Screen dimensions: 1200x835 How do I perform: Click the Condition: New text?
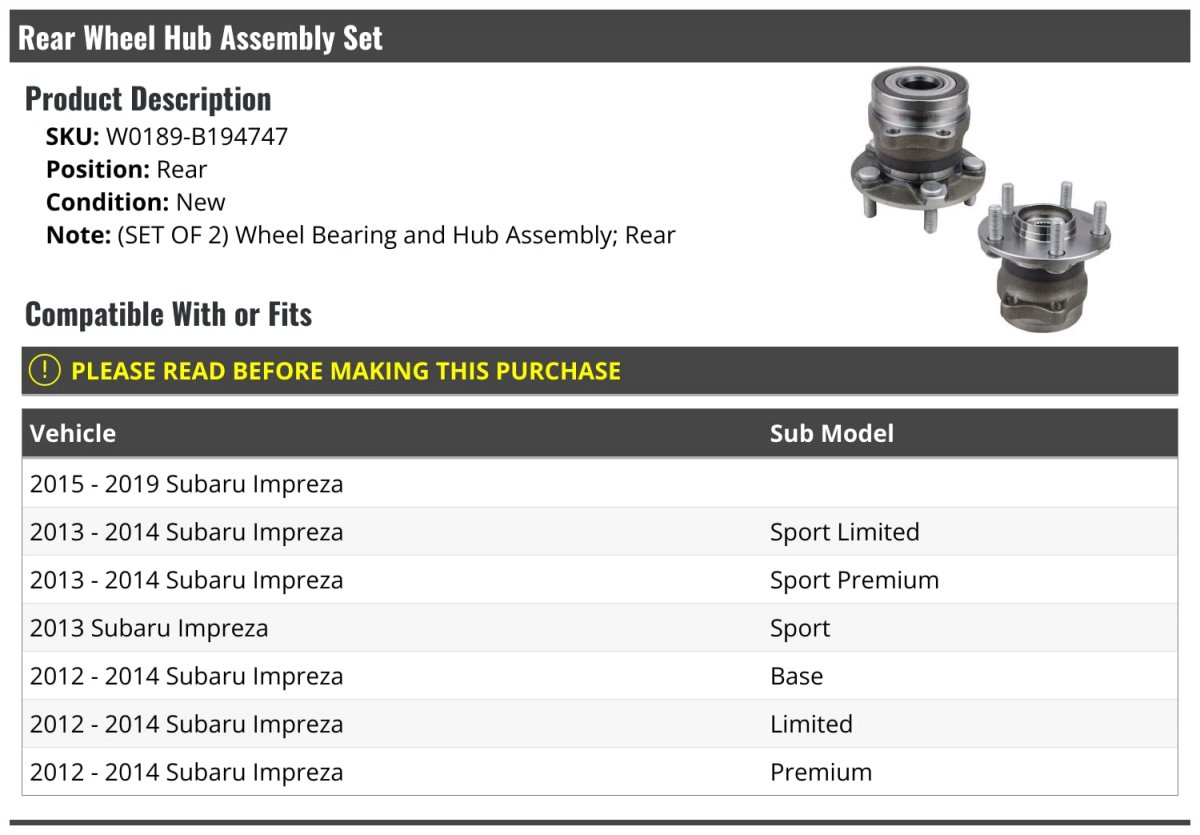coord(136,202)
